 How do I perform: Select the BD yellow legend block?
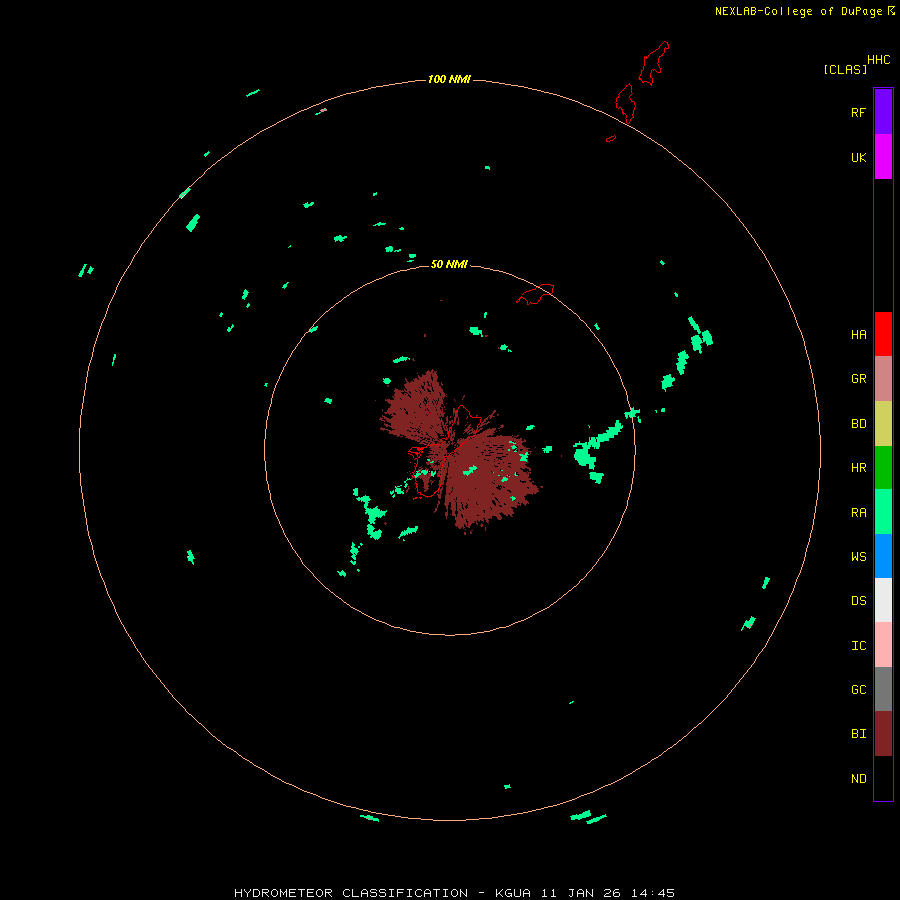[x=883, y=423]
